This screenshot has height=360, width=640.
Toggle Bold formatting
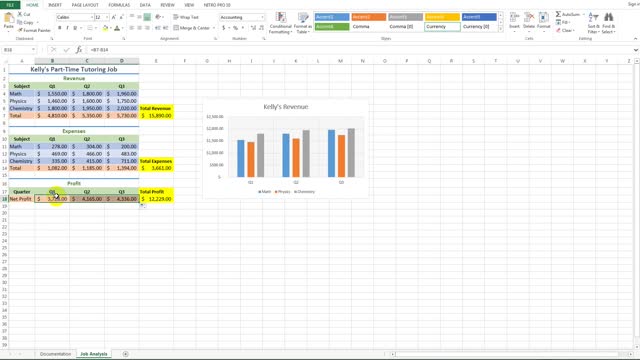point(60,28)
